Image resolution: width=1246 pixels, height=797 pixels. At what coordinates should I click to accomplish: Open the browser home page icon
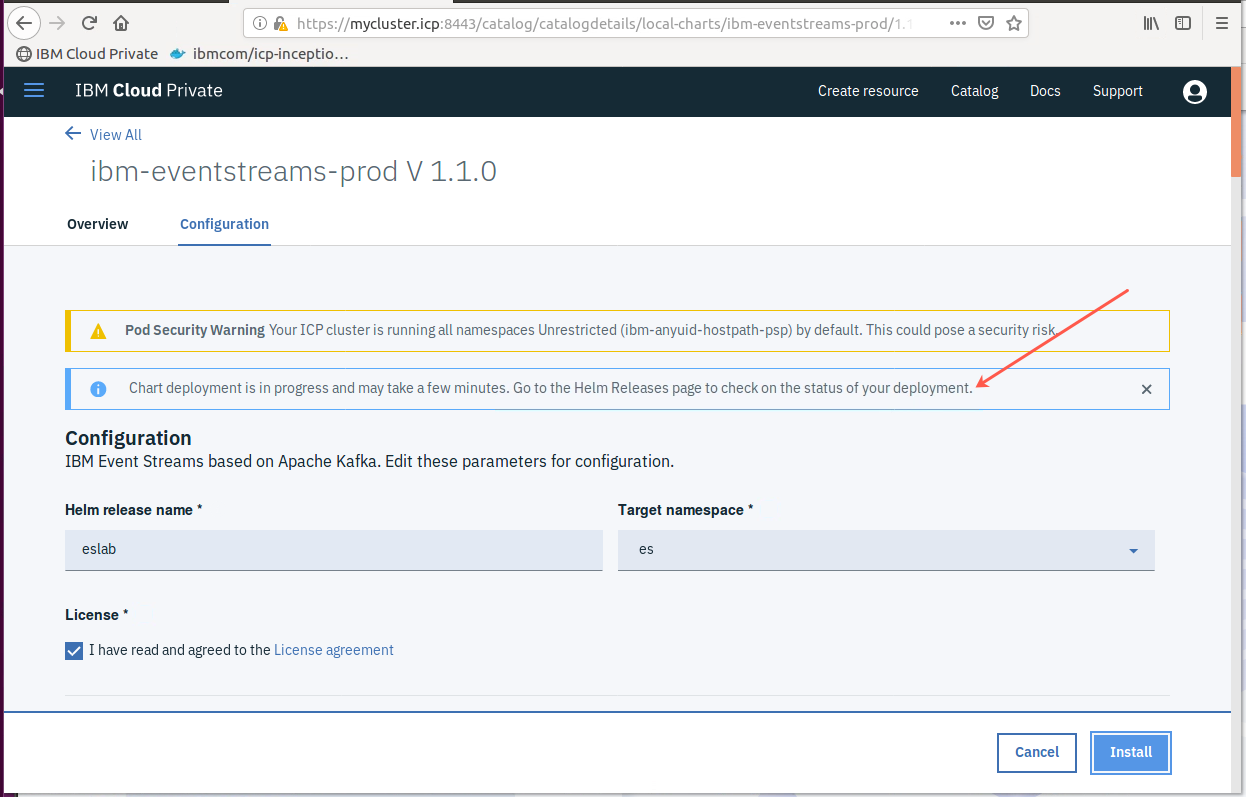click(x=121, y=22)
